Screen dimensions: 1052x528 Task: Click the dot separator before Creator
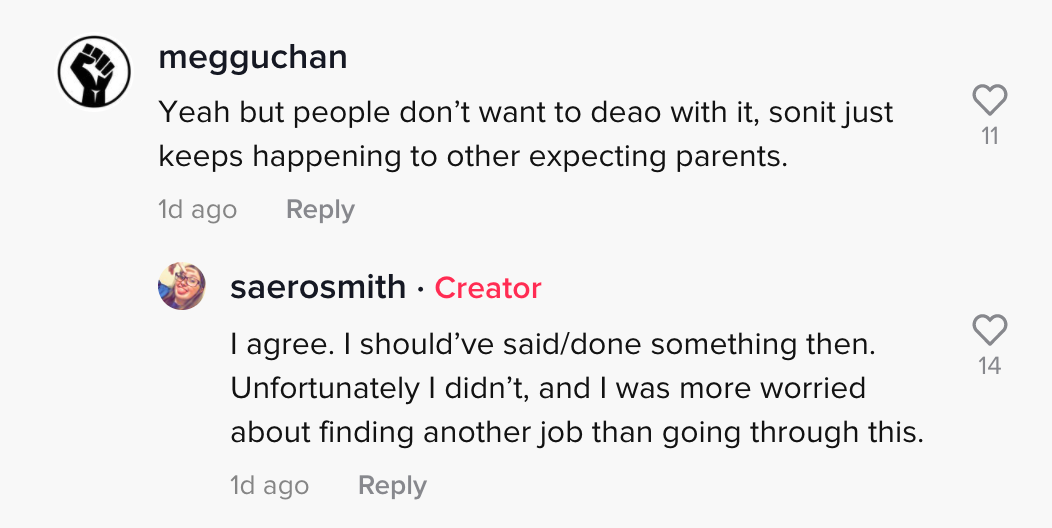tap(421, 288)
